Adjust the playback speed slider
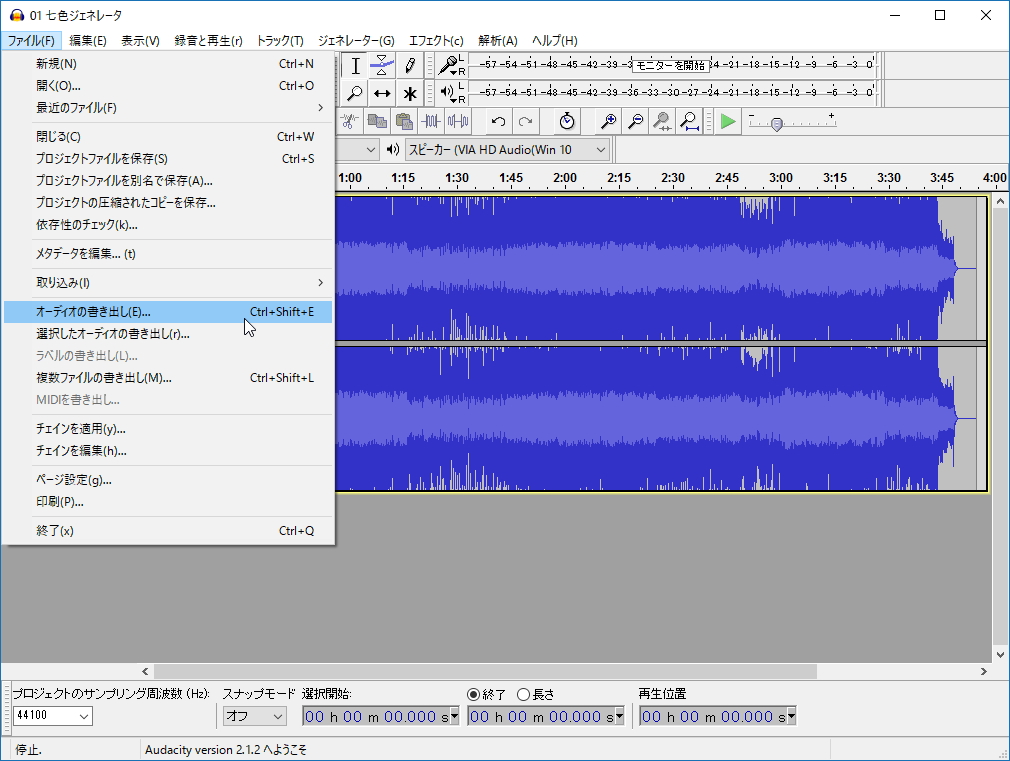This screenshot has height=761, width=1010. [778, 125]
